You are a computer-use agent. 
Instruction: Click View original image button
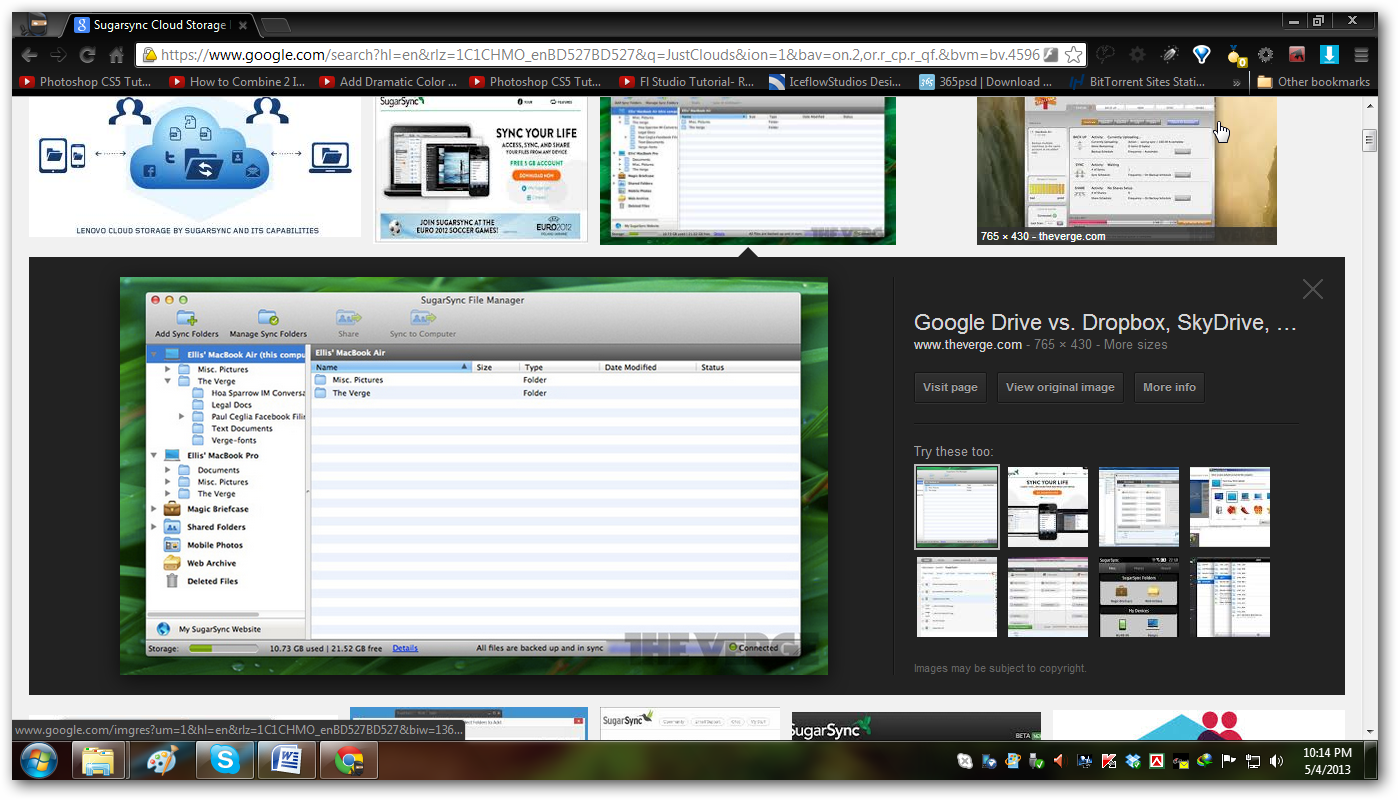click(1060, 387)
